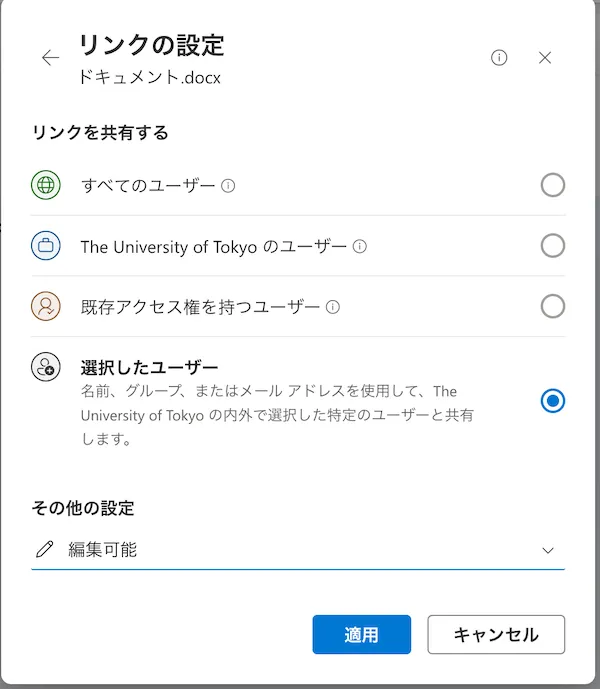Select the 選択したユーザー radio button

[x=552, y=401]
